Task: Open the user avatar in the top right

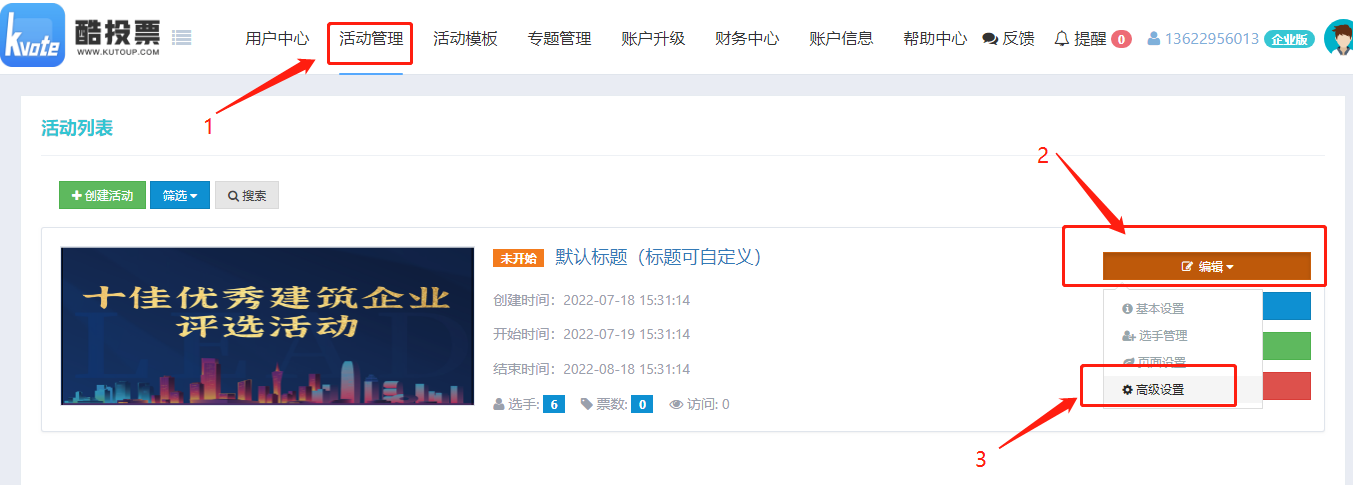Action: click(x=1338, y=38)
